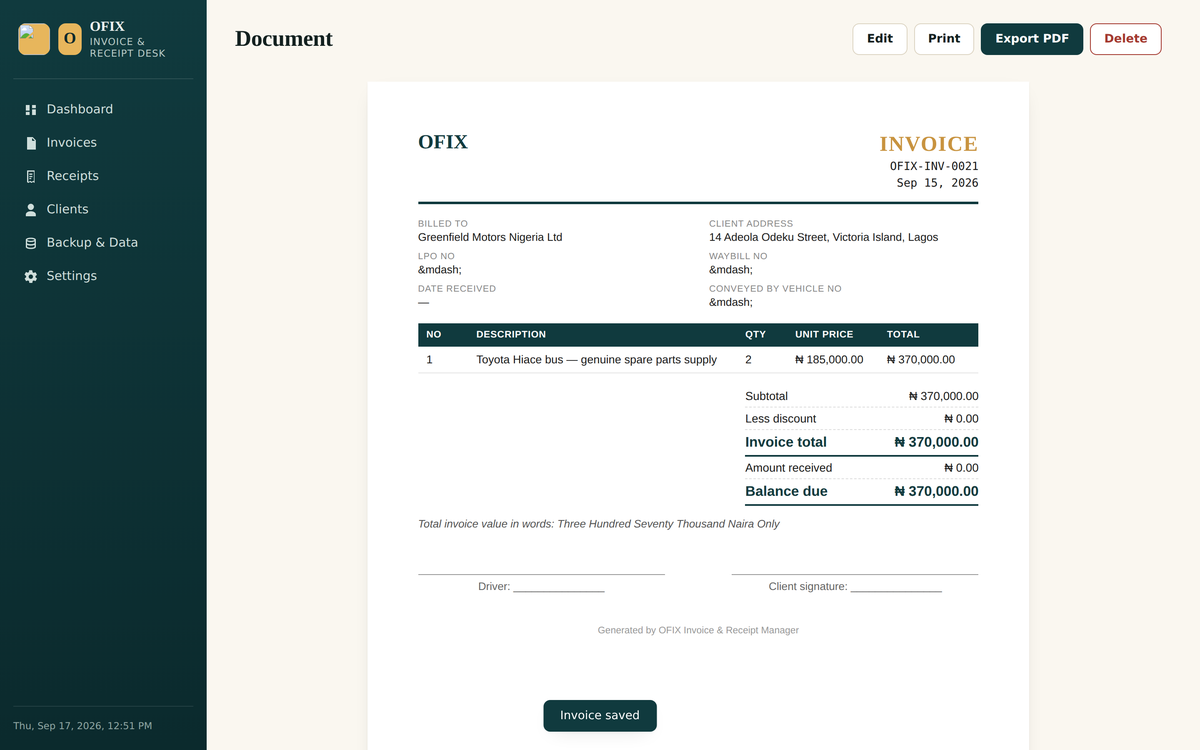Click the LPO NO label
The width and height of the screenshot is (1200, 750).
coord(436,257)
